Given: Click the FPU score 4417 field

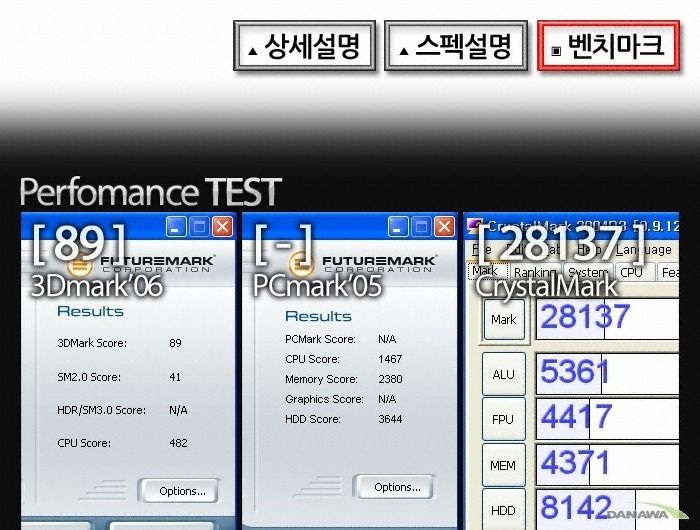Looking at the screenshot, I should (x=607, y=419).
